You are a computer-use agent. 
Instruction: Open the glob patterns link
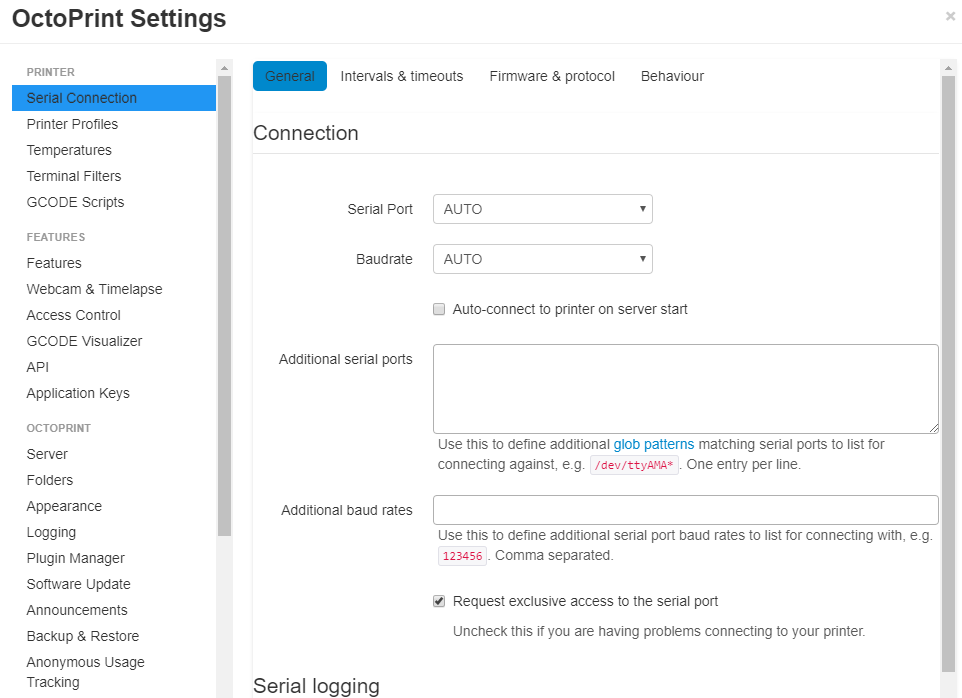pos(654,444)
